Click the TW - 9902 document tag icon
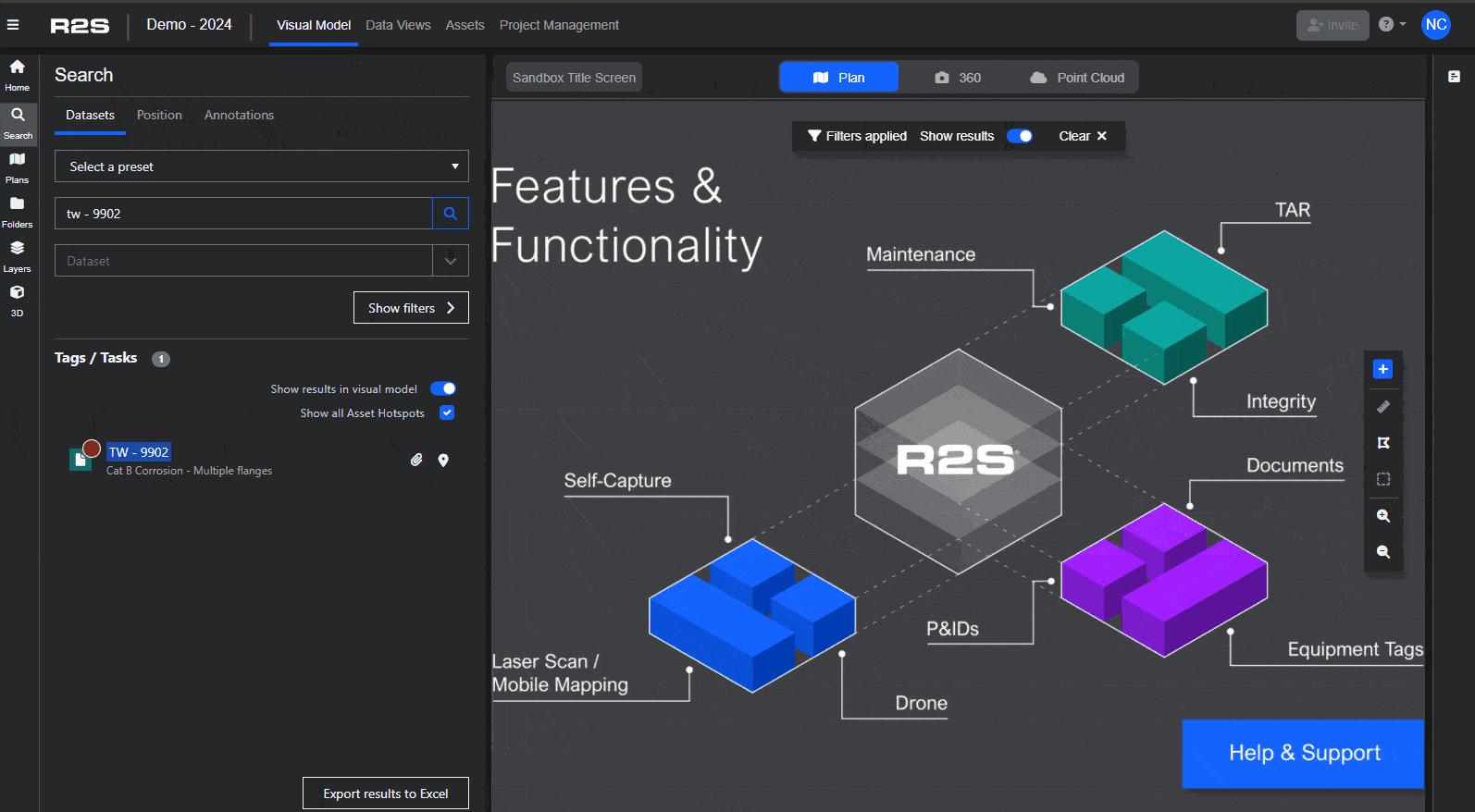 (x=81, y=459)
